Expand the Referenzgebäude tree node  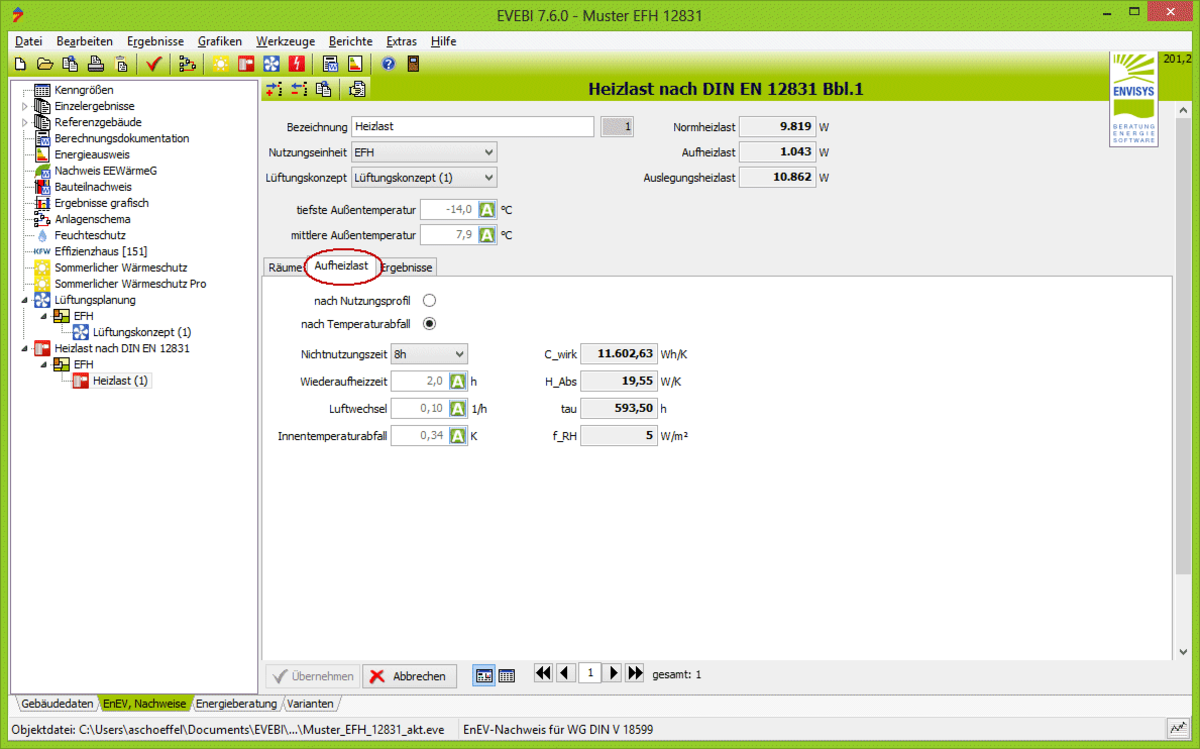point(26,122)
